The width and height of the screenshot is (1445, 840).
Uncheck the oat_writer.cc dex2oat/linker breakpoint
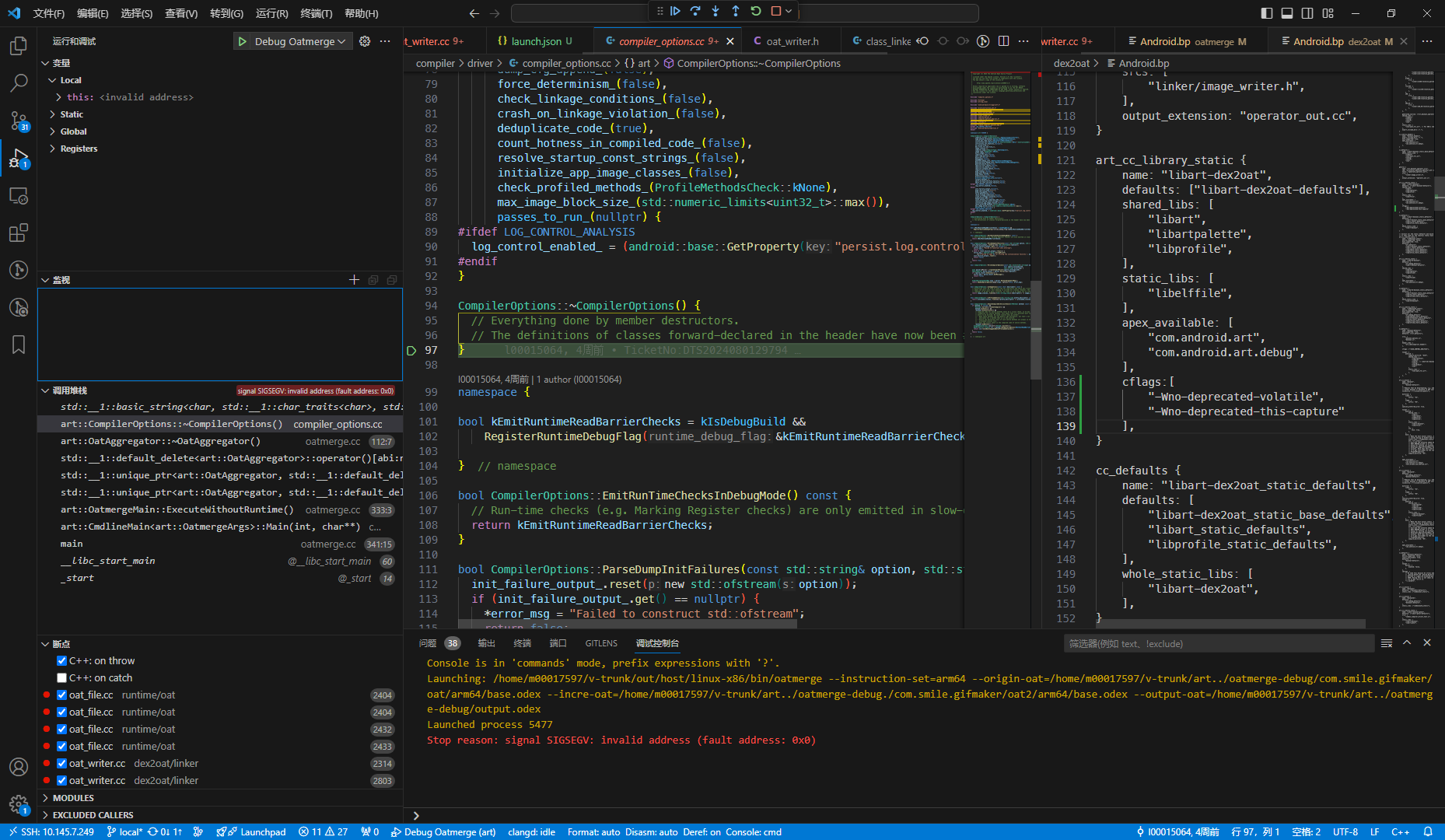click(x=61, y=763)
